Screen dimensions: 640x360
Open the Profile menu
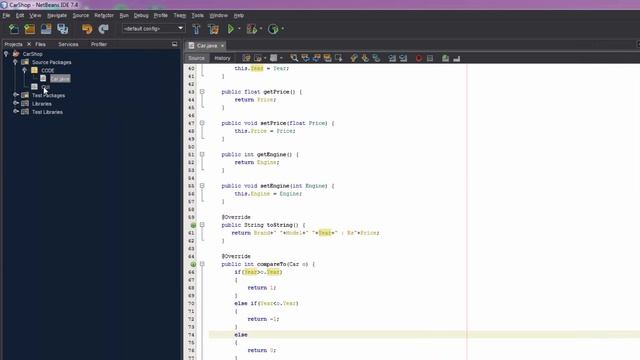click(x=160, y=16)
